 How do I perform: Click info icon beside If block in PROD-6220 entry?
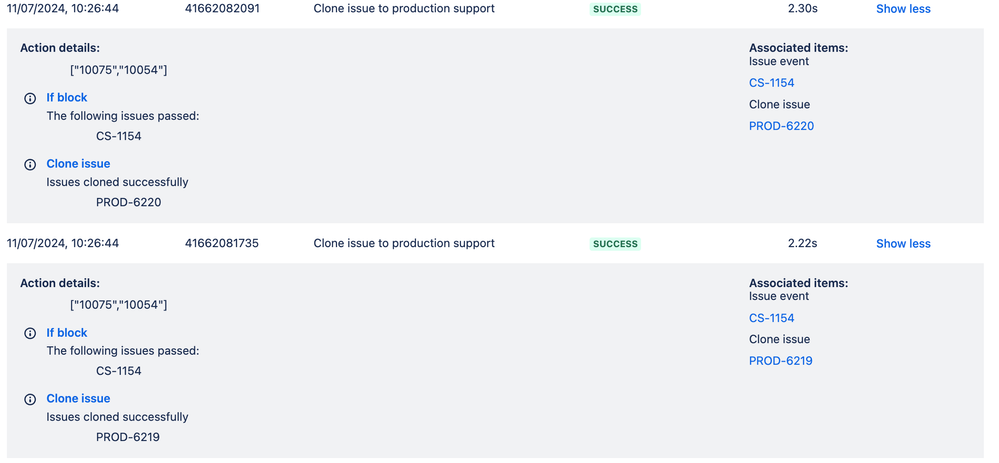tap(29, 98)
